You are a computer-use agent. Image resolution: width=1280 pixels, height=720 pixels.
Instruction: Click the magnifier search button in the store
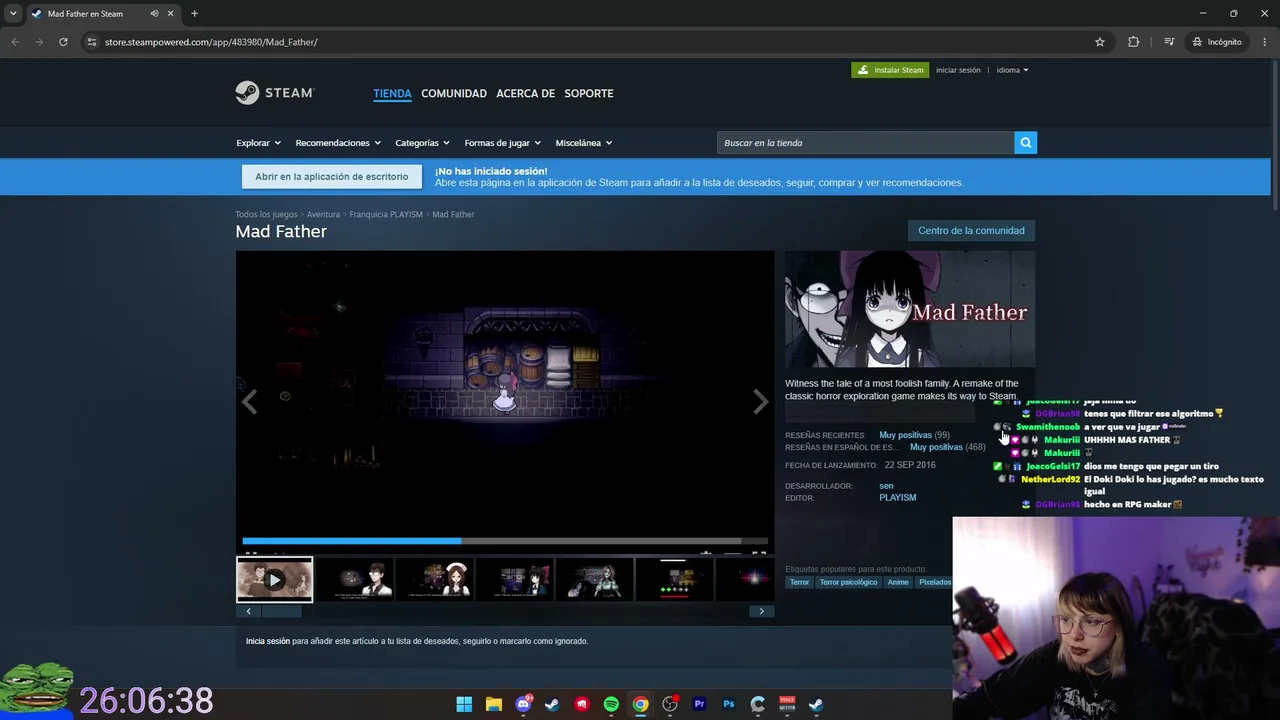(1025, 143)
